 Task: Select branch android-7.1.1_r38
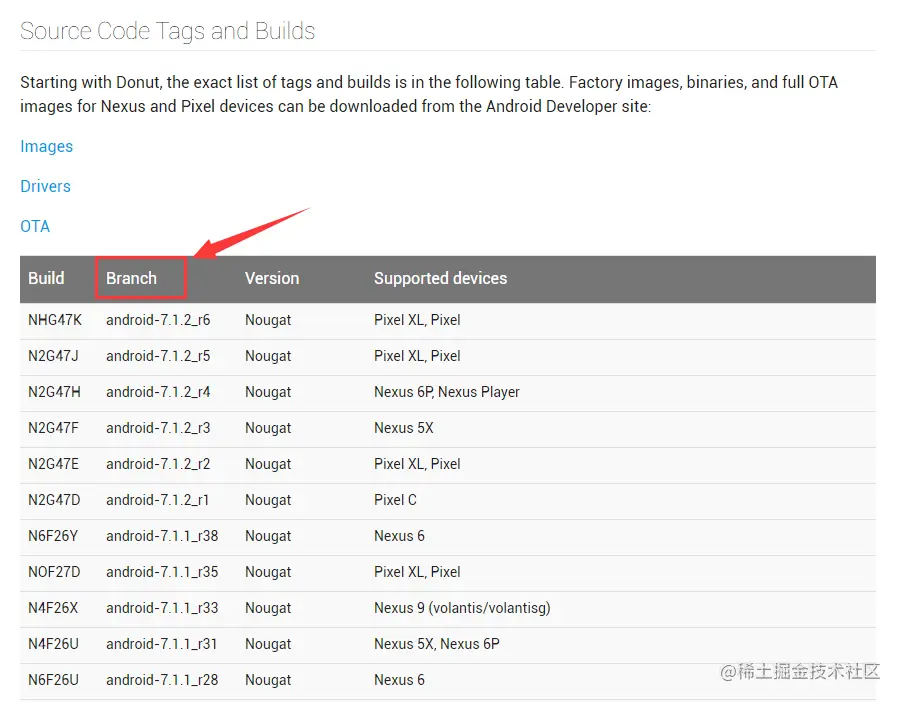(162, 536)
